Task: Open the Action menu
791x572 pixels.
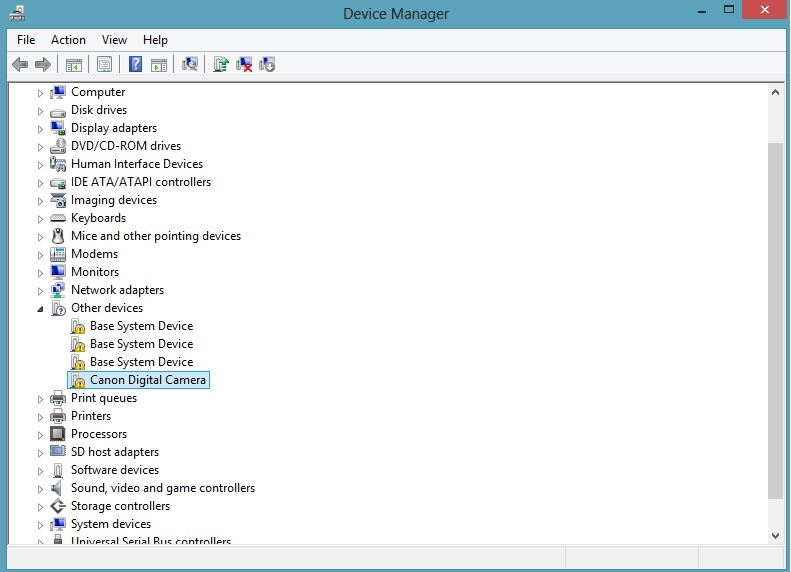Action: 68,40
